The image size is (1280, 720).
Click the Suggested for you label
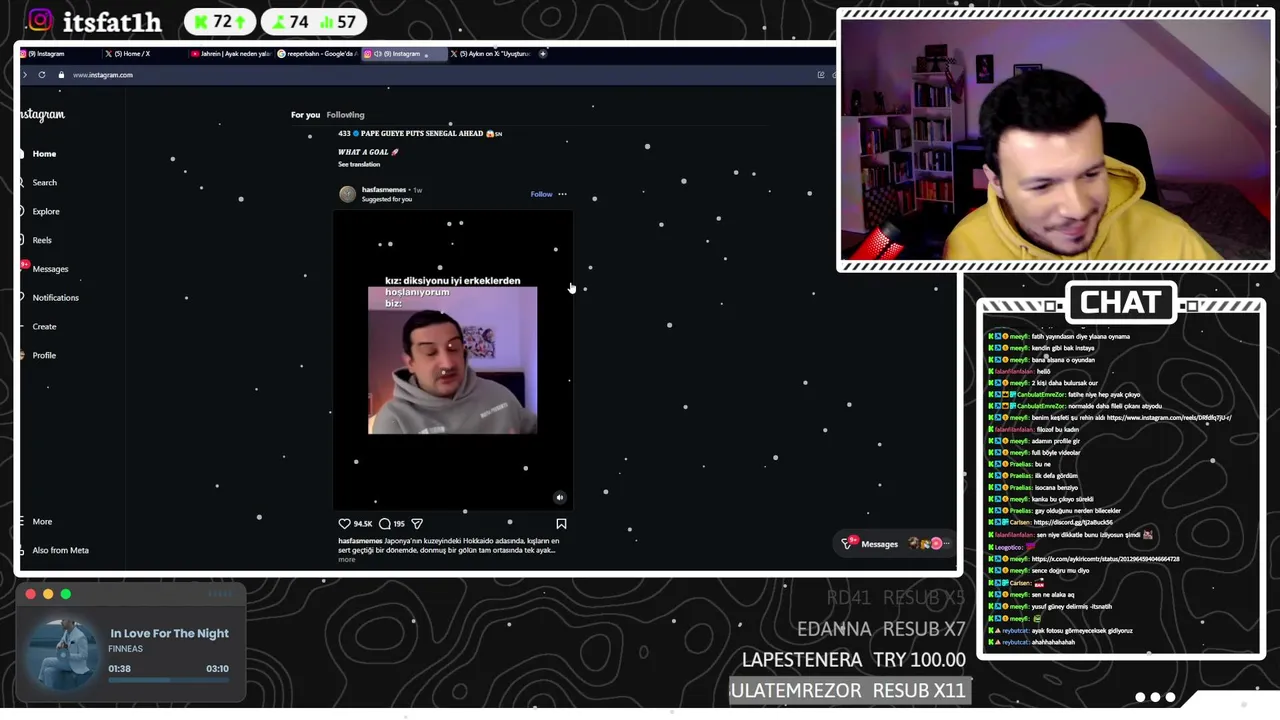pyautogui.click(x=387, y=199)
